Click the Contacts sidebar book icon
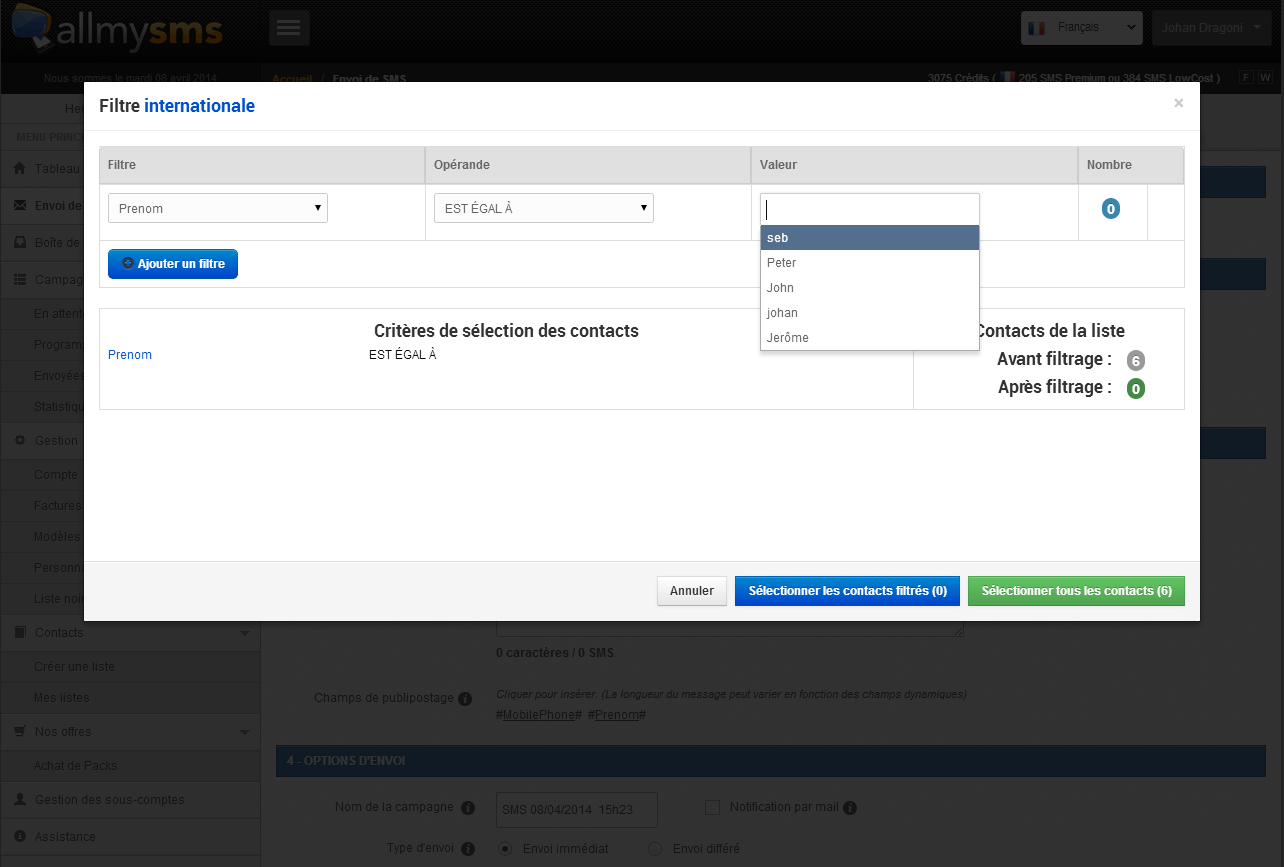Viewport: 1284px width, 867px height. point(20,633)
